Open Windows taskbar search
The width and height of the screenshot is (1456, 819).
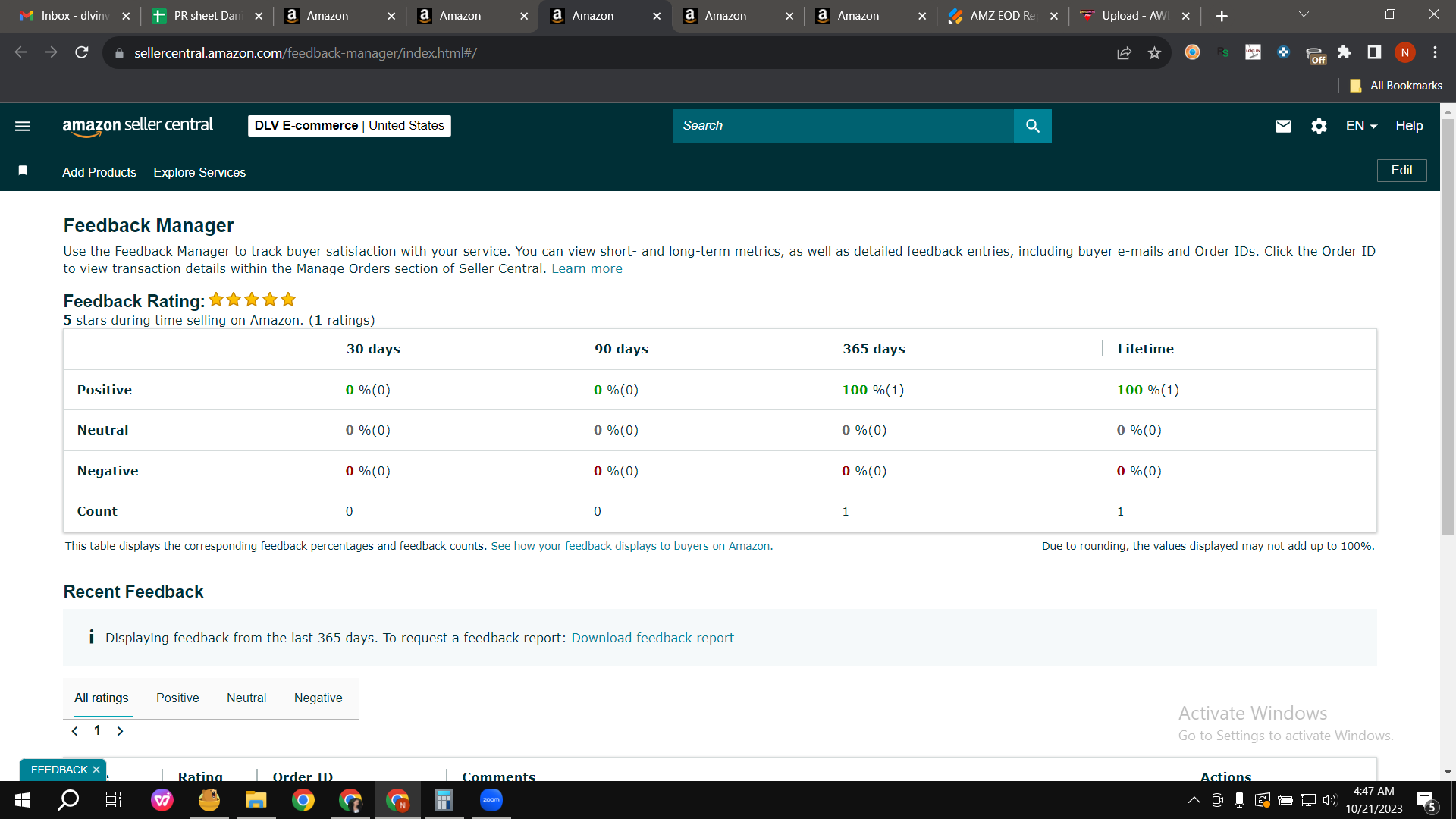68,799
